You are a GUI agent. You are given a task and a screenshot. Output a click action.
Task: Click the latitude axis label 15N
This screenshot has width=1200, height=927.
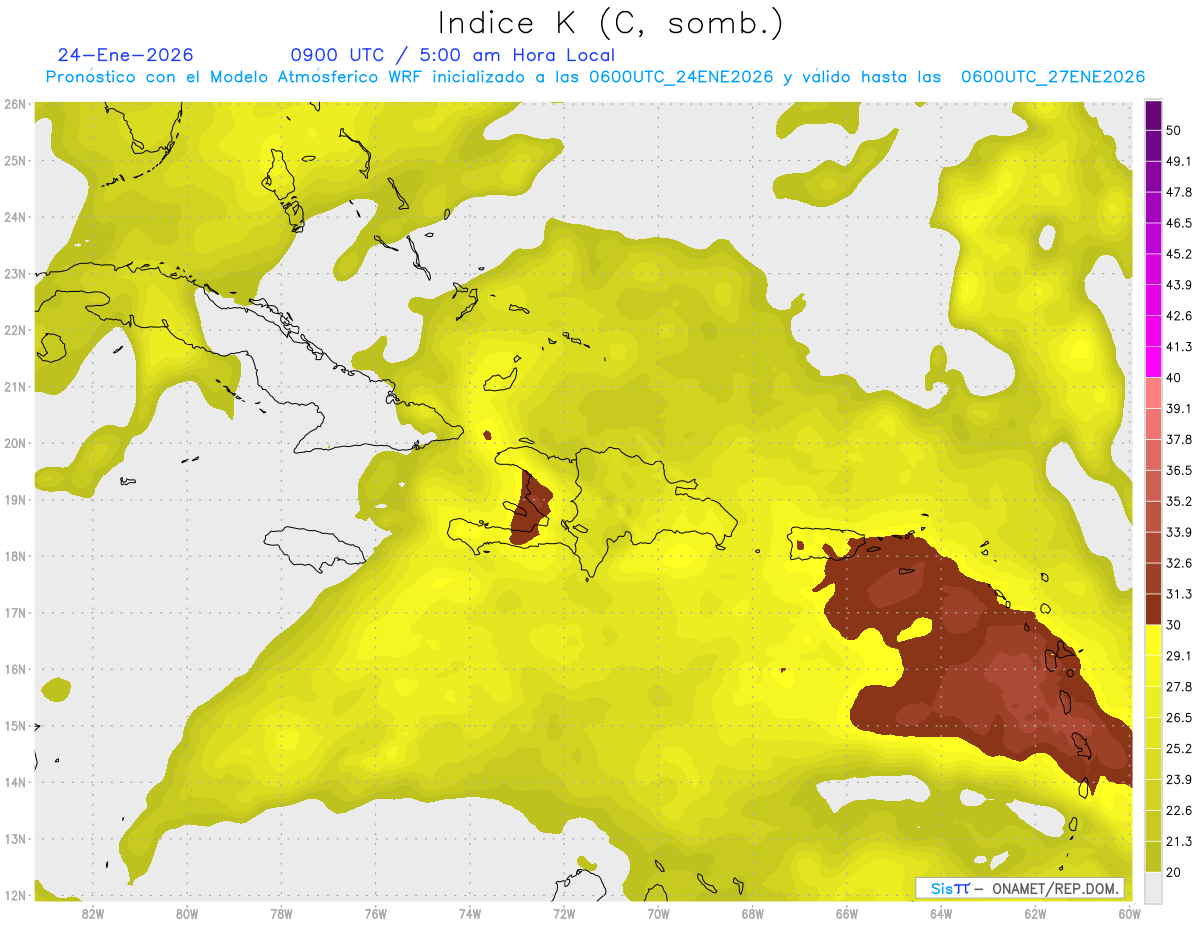pos(15,725)
